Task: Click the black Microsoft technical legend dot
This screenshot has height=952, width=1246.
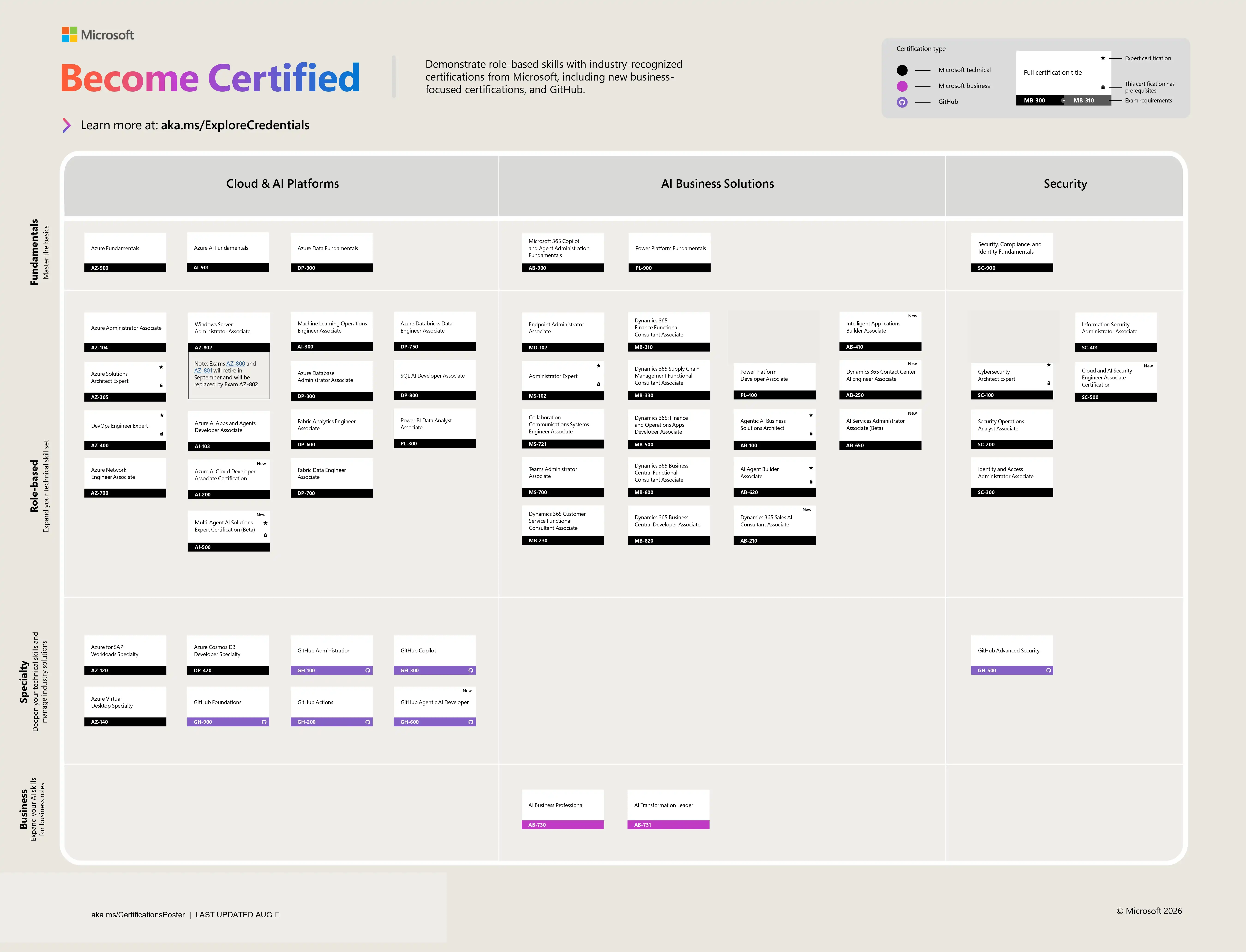Action: (902, 70)
